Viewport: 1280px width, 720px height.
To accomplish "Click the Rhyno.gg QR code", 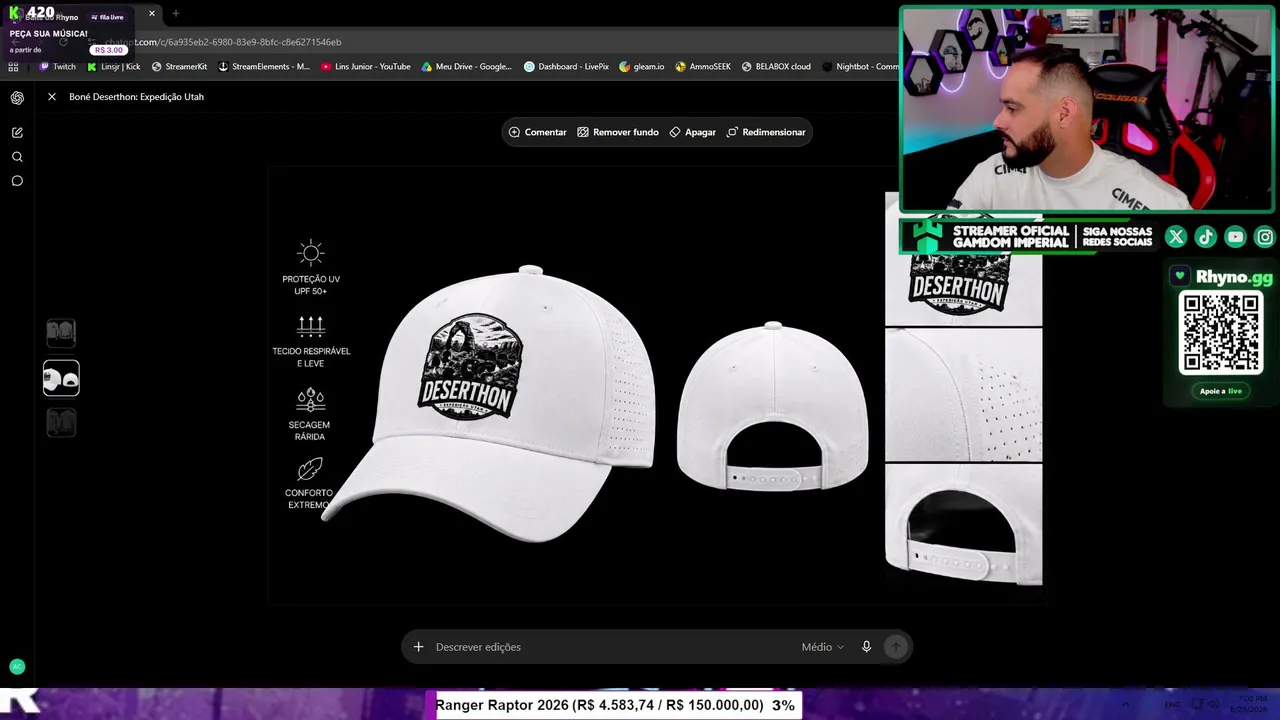I will [x=1221, y=333].
